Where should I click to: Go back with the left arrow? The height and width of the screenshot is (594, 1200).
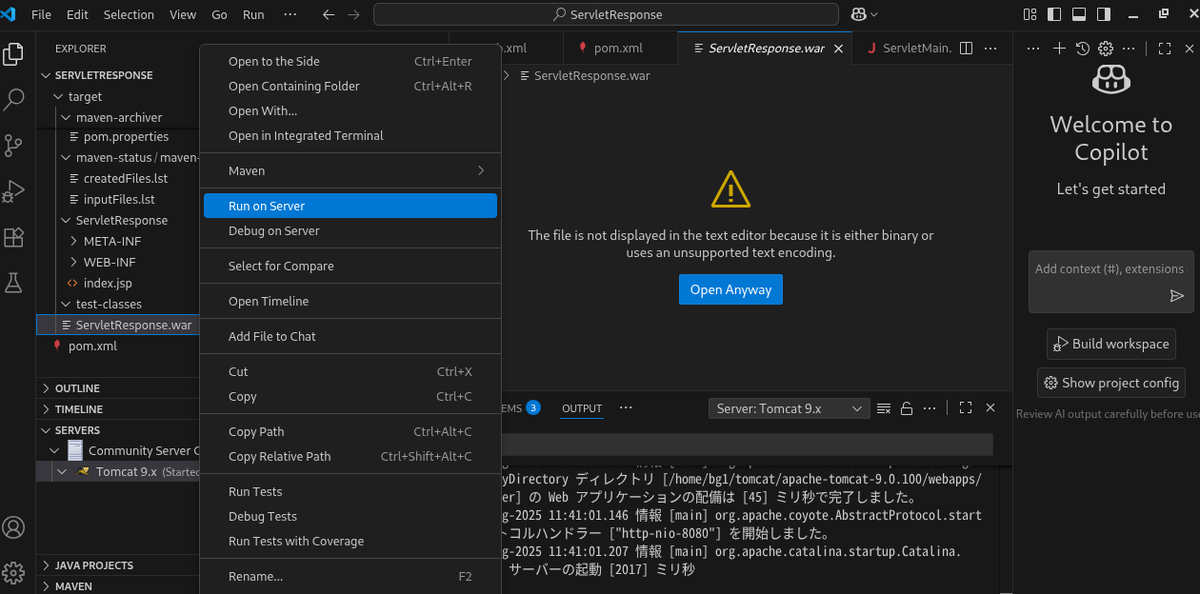329,15
